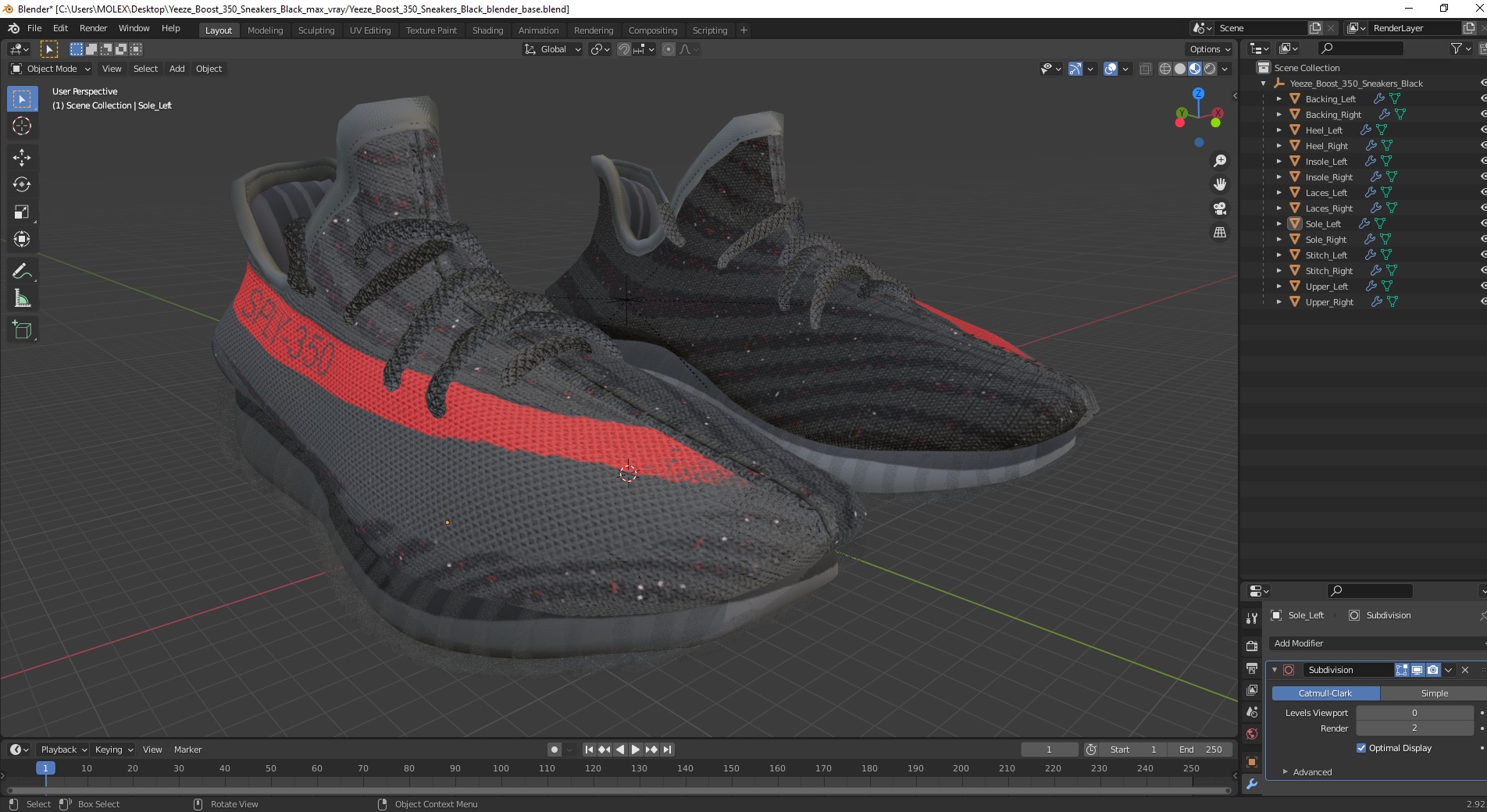Screen dimensions: 1487x812
Task: Switch to the Shading workspace tab
Action: (487, 30)
